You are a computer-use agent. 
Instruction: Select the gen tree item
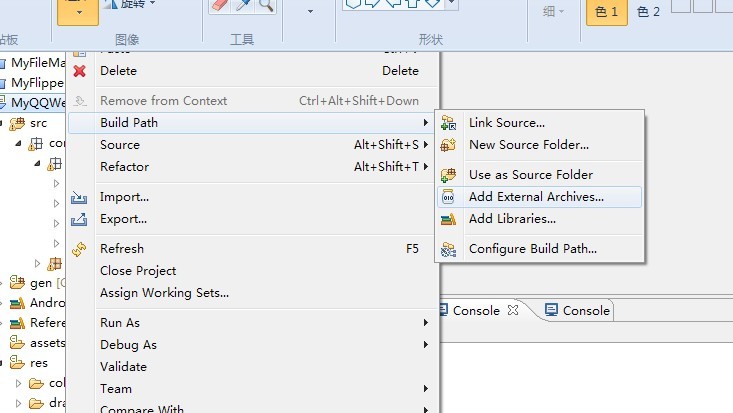tap(41, 283)
